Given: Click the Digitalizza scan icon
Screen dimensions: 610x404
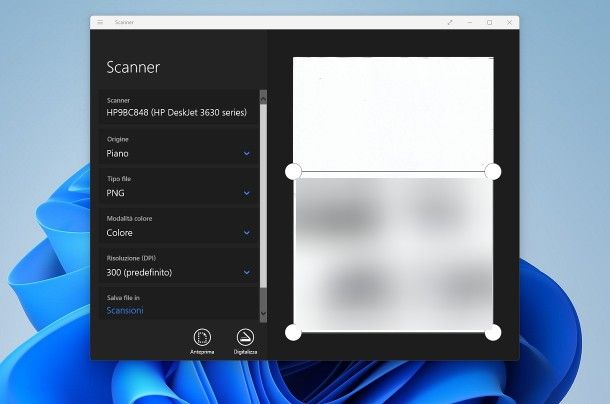Looking at the screenshot, I should point(245,337).
